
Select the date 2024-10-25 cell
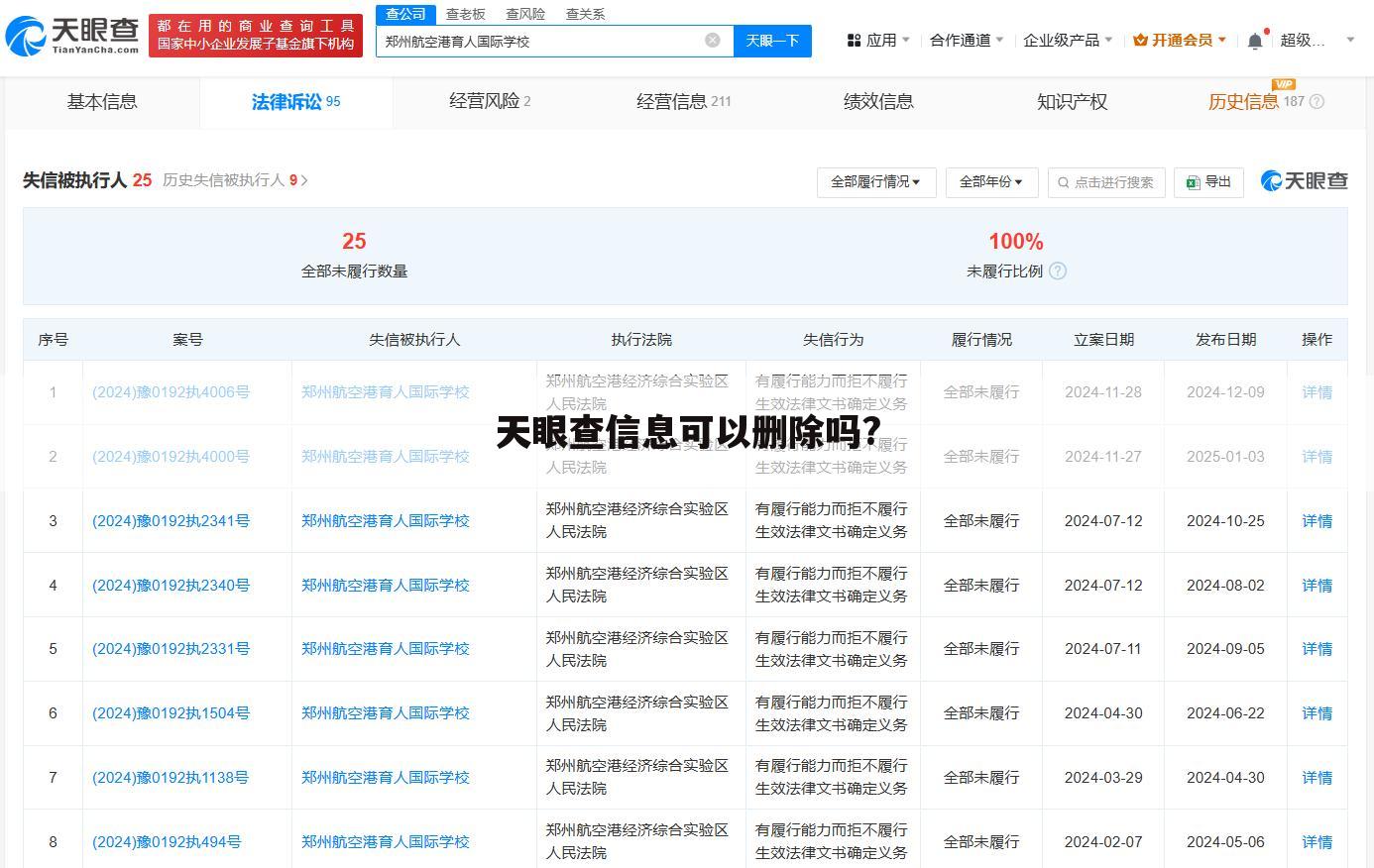tap(1225, 521)
